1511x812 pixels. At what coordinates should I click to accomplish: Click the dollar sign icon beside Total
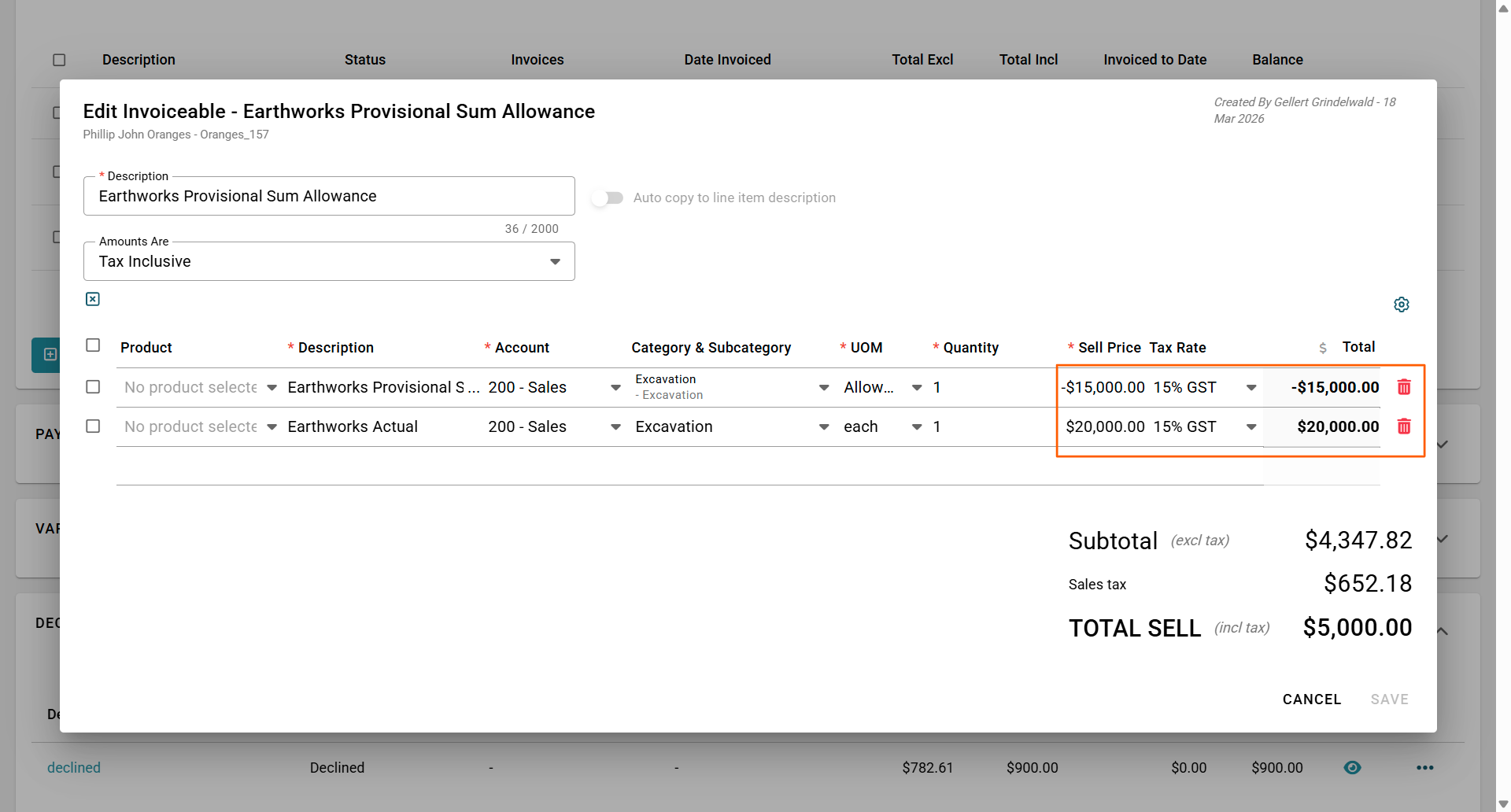coord(1323,348)
